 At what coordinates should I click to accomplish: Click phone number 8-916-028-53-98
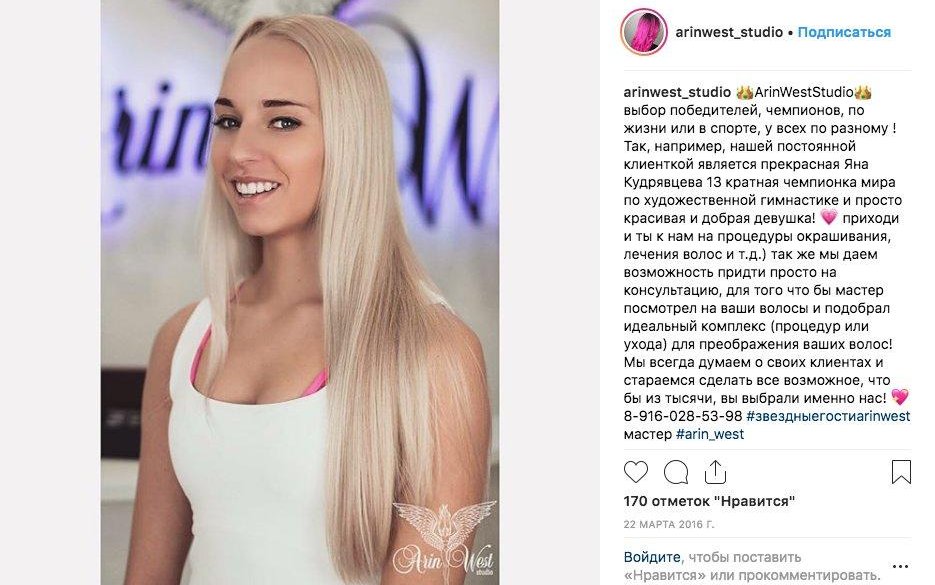coord(683,416)
